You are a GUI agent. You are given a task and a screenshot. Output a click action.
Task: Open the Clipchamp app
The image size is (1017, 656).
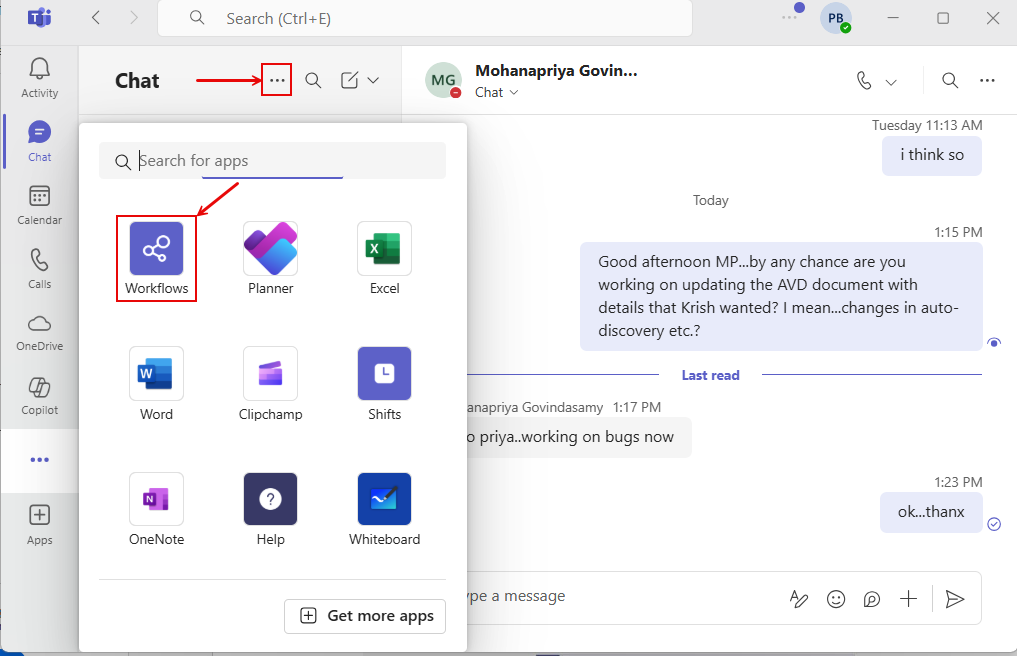(270, 374)
